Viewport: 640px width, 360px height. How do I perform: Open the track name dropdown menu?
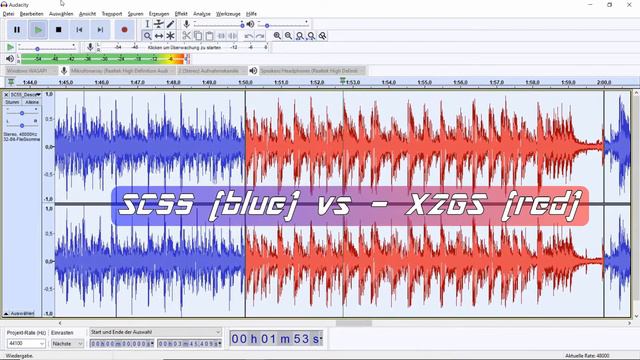[x=25, y=95]
